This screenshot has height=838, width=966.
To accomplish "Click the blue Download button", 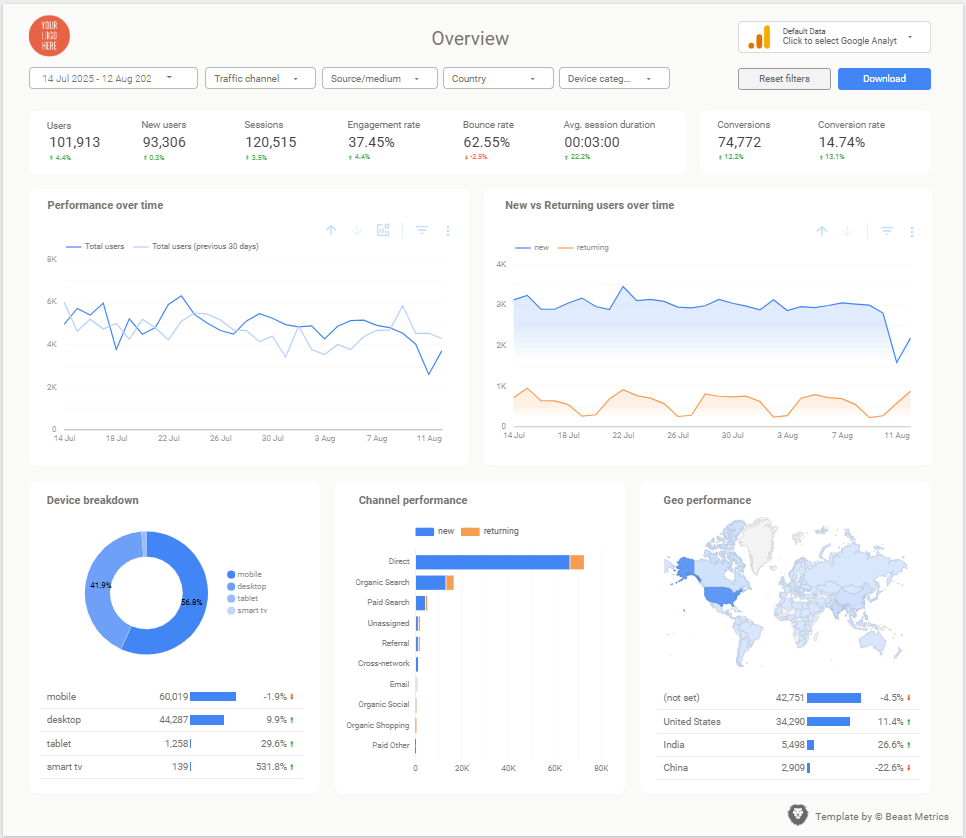I will coord(884,79).
